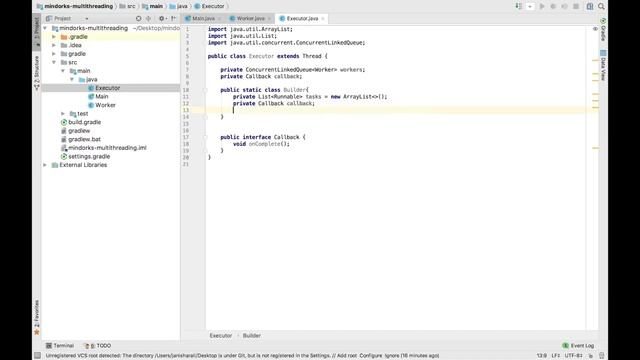
Task: Click VCS root notification in status bar
Action: pos(242,356)
